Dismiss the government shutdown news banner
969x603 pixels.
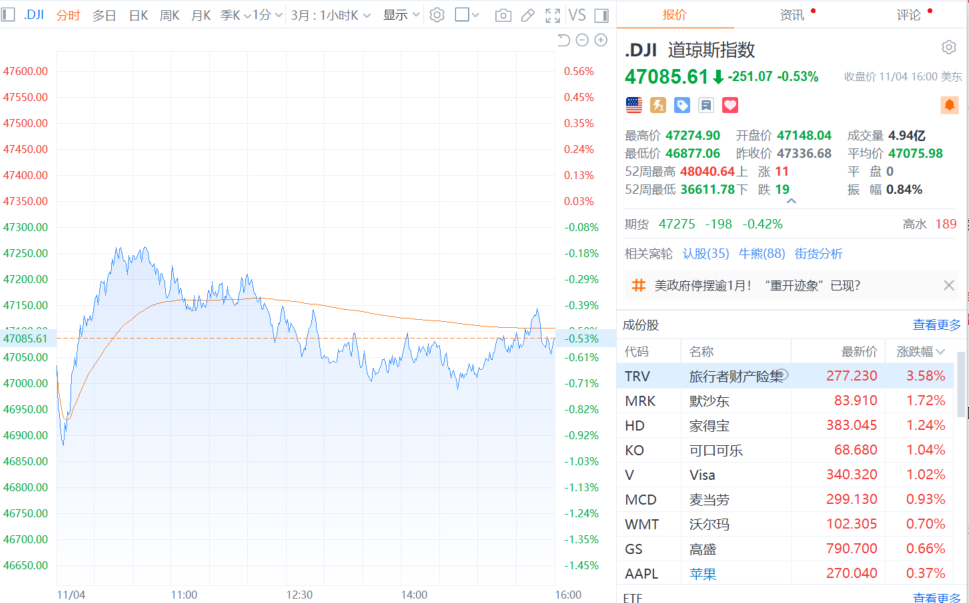pos(949,285)
